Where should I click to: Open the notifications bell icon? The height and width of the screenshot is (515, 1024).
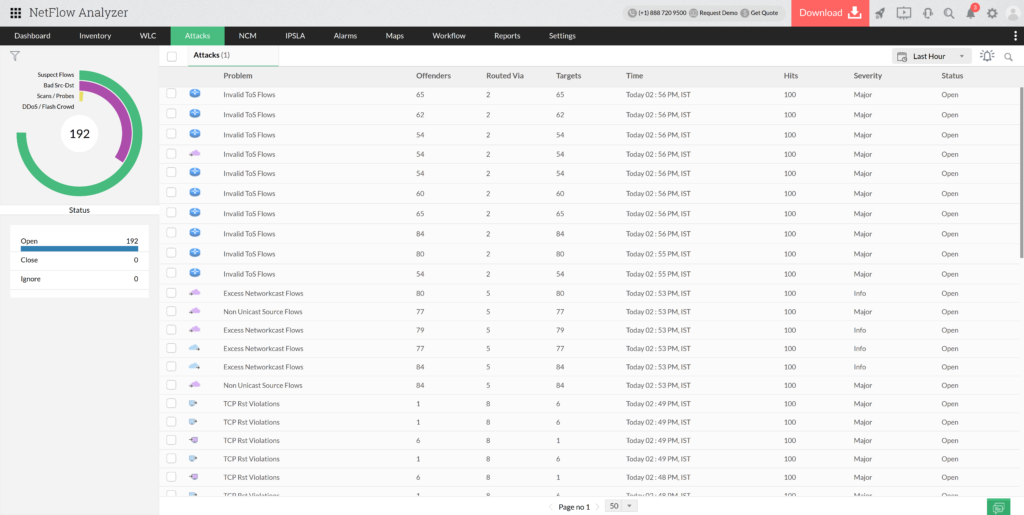coord(970,13)
